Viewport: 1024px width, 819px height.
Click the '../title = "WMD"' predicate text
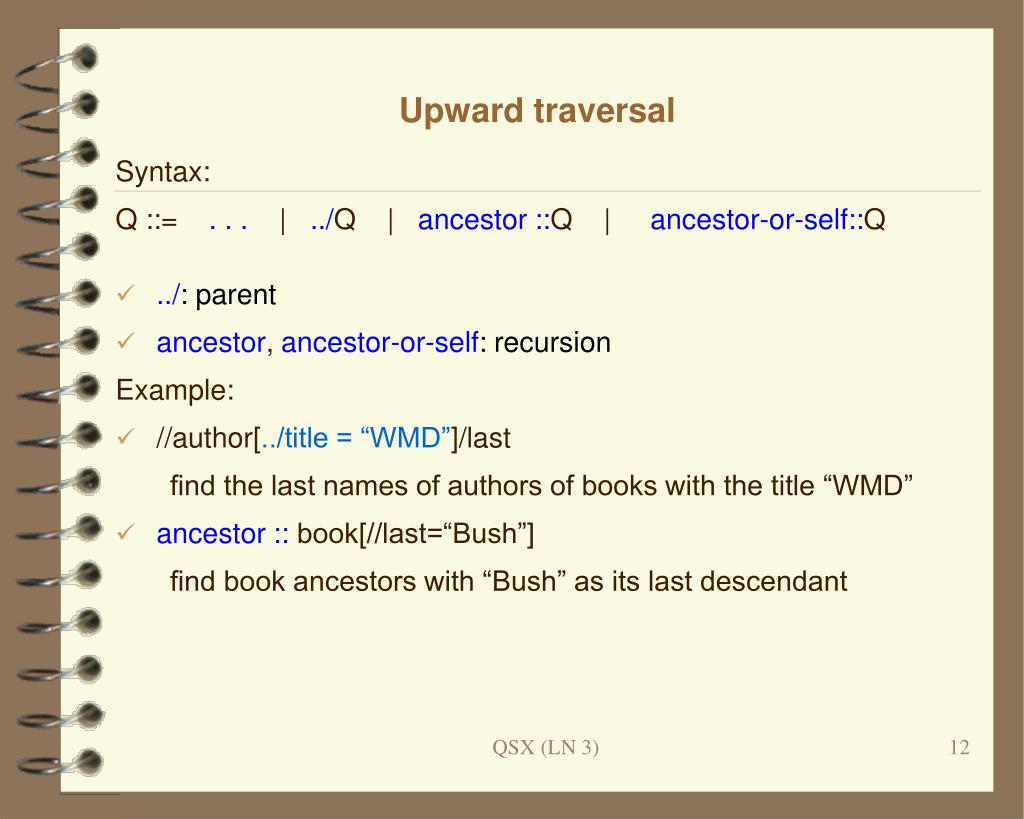point(355,438)
